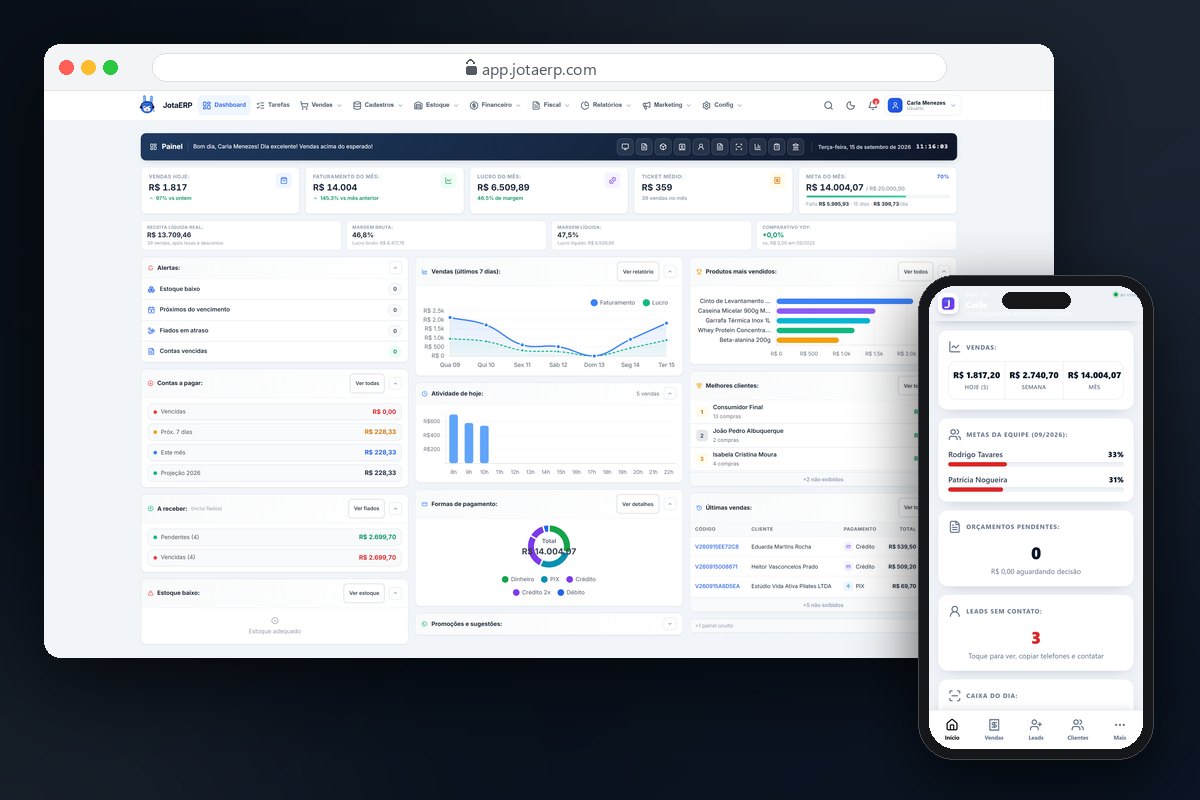Screen dimensions: 1200x800
Task: Click Fiados em atraso icon
Action: [151, 330]
